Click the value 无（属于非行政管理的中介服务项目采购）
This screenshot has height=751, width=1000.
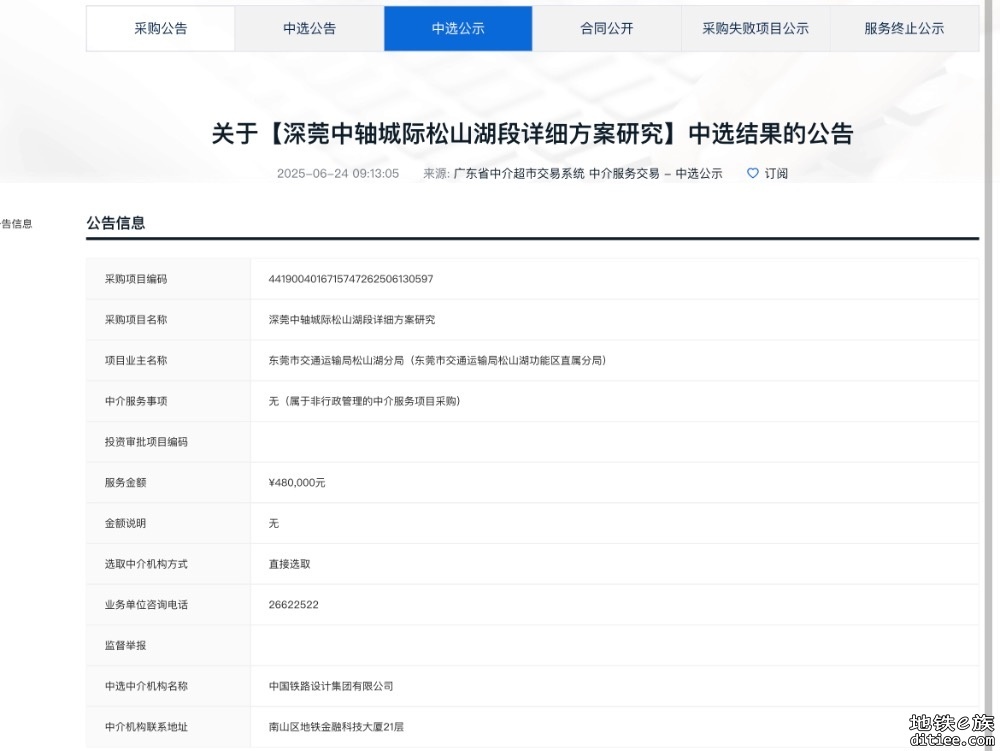point(364,401)
